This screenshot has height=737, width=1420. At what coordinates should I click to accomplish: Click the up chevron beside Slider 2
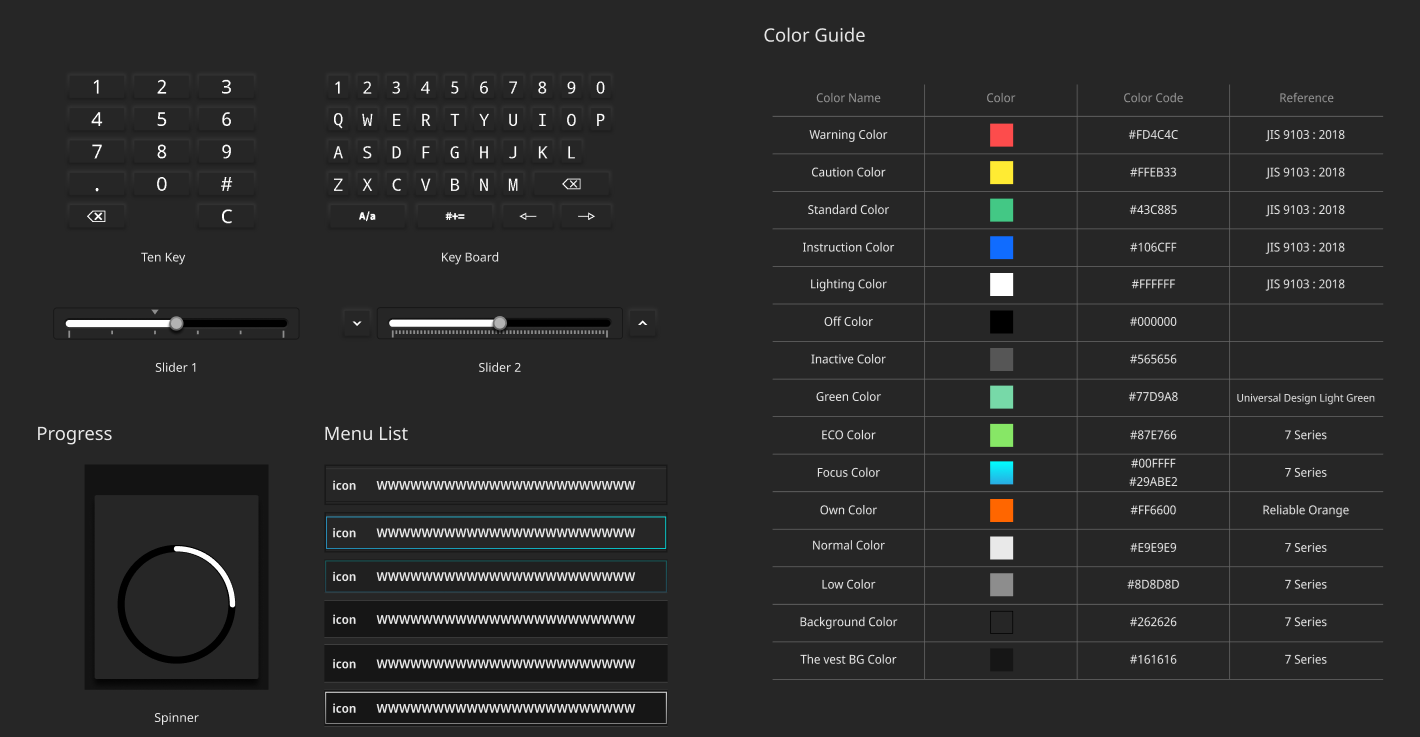pos(642,323)
